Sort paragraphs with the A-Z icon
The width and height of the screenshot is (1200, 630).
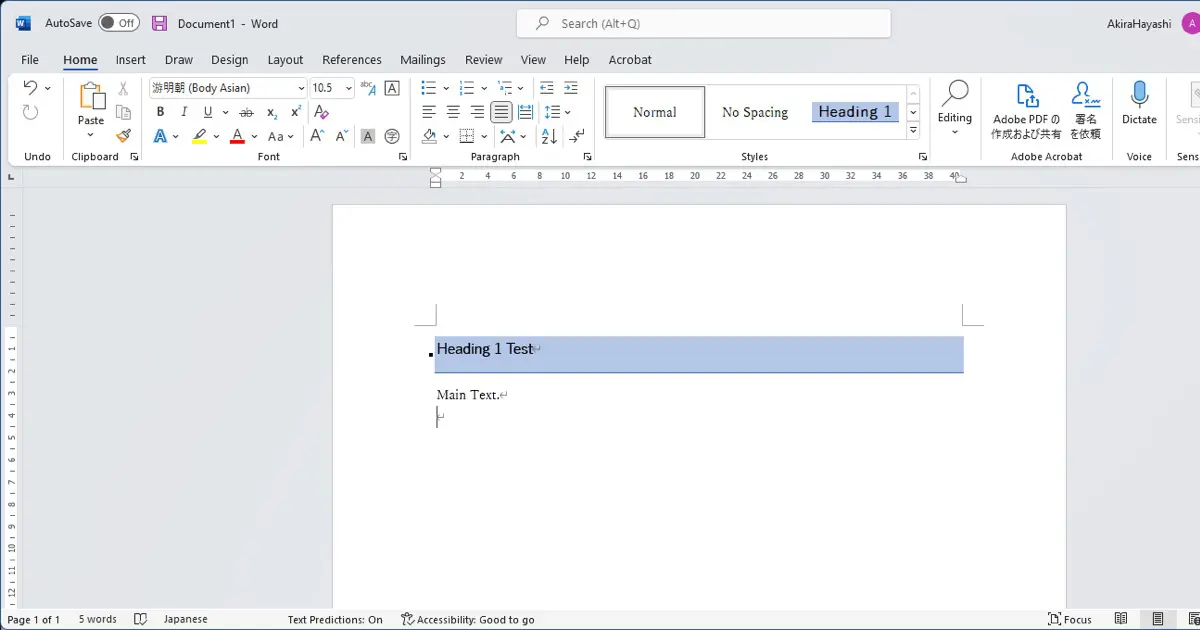click(x=549, y=136)
